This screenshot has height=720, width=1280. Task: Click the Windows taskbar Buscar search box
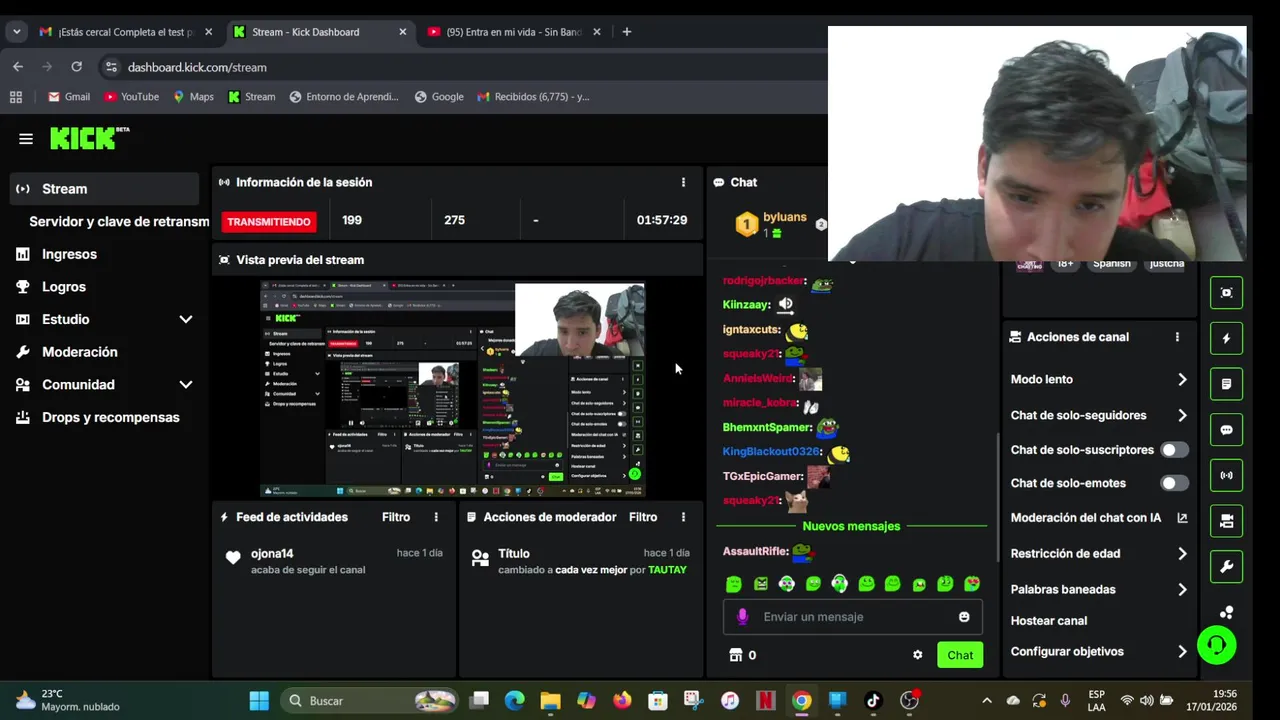coord(368,701)
